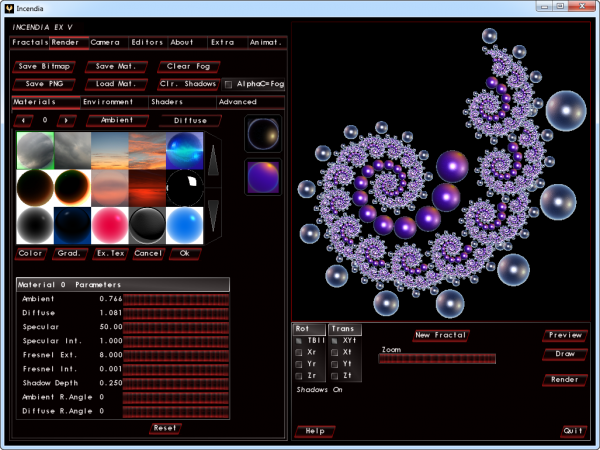Viewport: 600px width, 450px height.
Task: Pick the pink sphere material thumbnail
Action: pos(110,226)
